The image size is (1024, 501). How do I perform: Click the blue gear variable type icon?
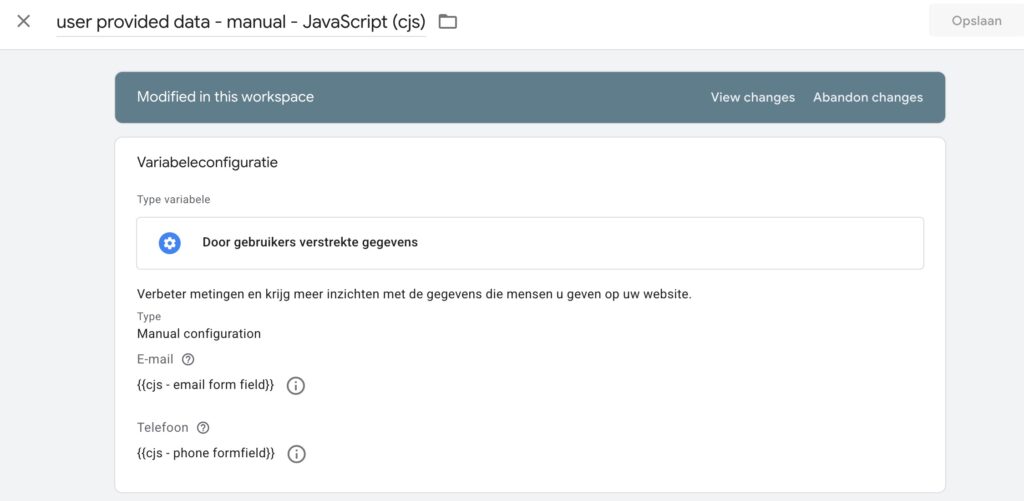tap(170, 243)
